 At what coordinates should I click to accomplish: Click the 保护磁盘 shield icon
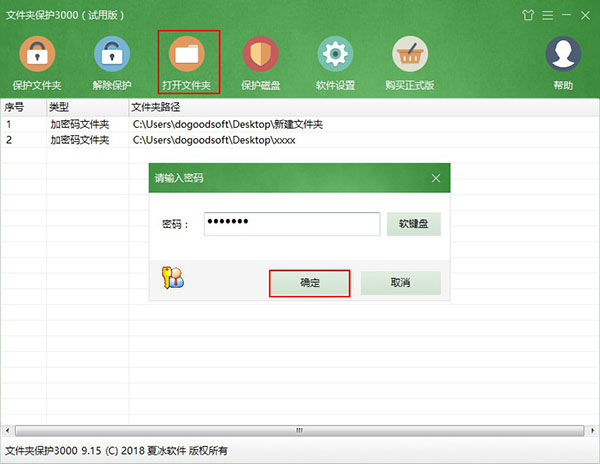click(x=261, y=54)
